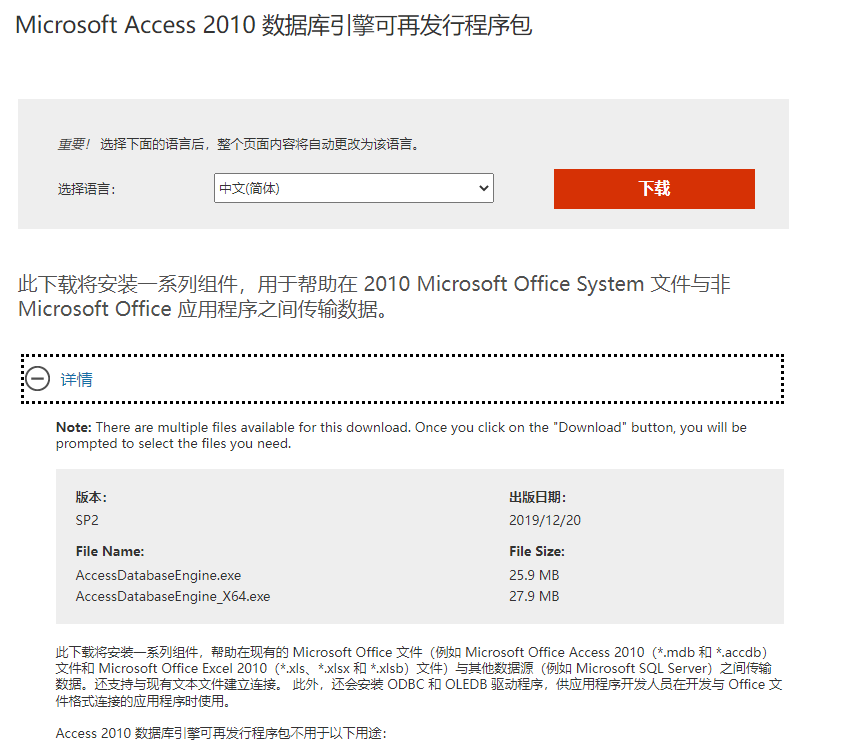Click the 25.9 MB file size
The width and height of the screenshot is (851, 754).
coord(534,575)
